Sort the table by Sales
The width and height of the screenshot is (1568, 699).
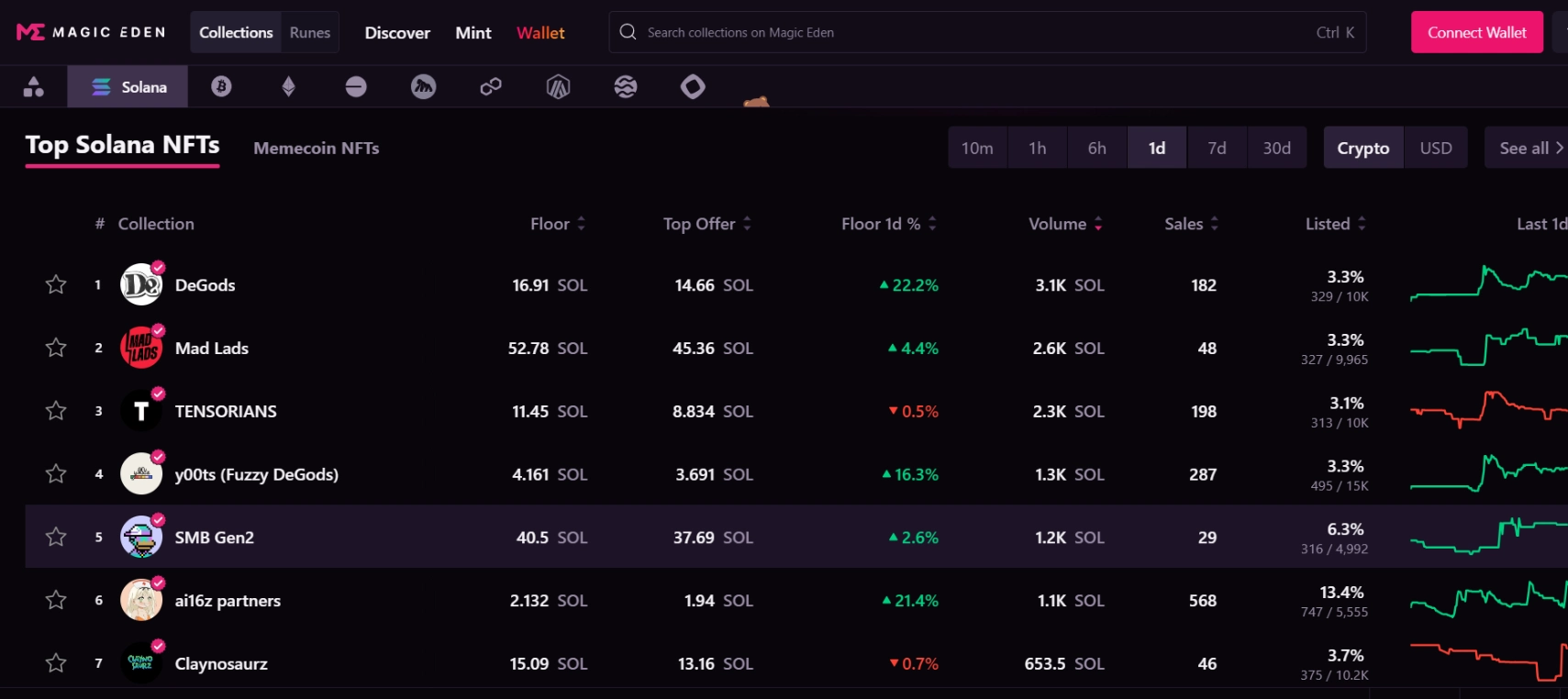tap(1192, 224)
